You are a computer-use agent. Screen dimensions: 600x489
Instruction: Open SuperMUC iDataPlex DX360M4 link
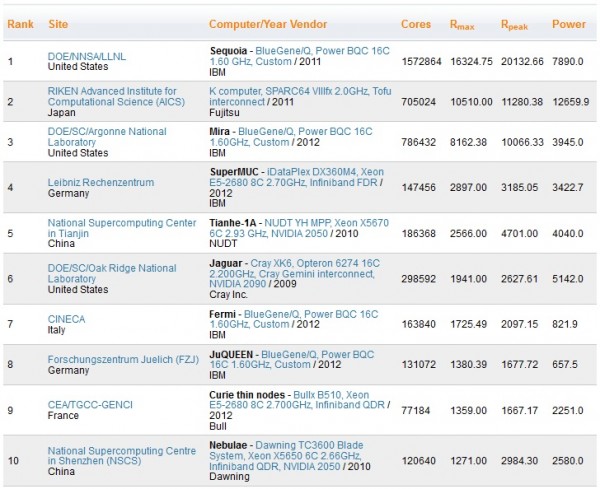pyautogui.click(x=297, y=177)
